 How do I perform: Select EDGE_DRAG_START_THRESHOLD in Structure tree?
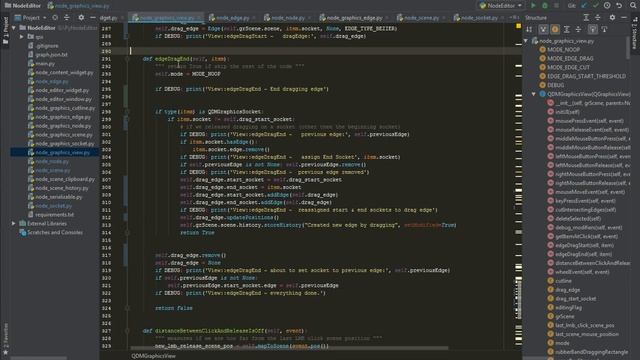point(586,76)
